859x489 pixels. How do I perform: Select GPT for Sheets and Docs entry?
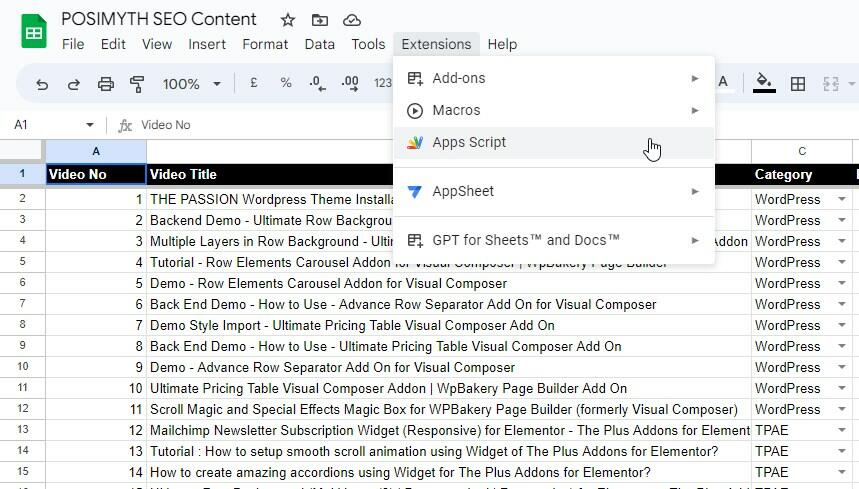554,240
